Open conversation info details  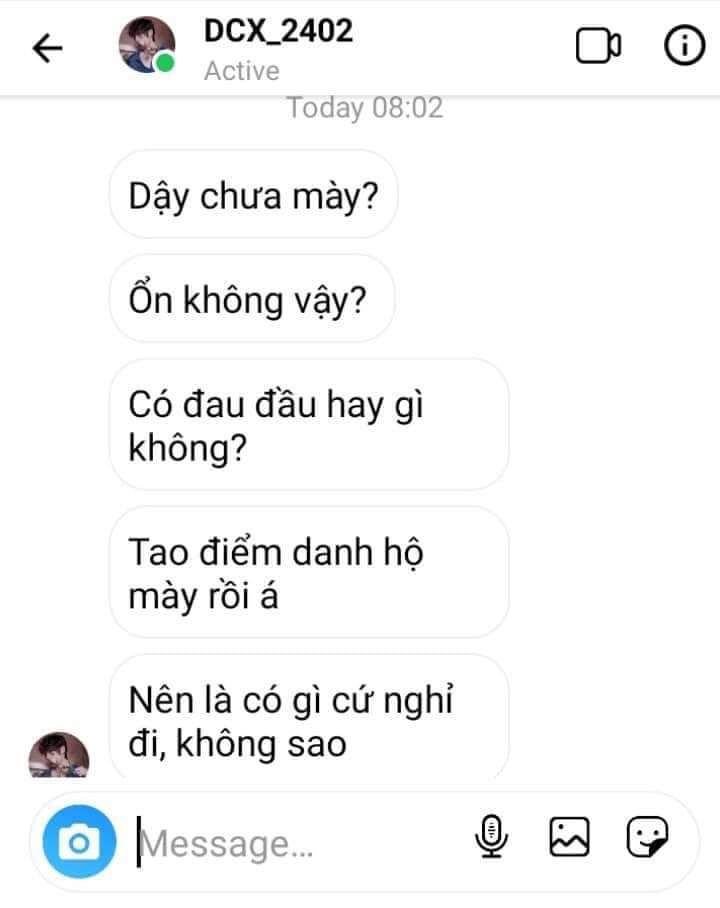pos(685,47)
